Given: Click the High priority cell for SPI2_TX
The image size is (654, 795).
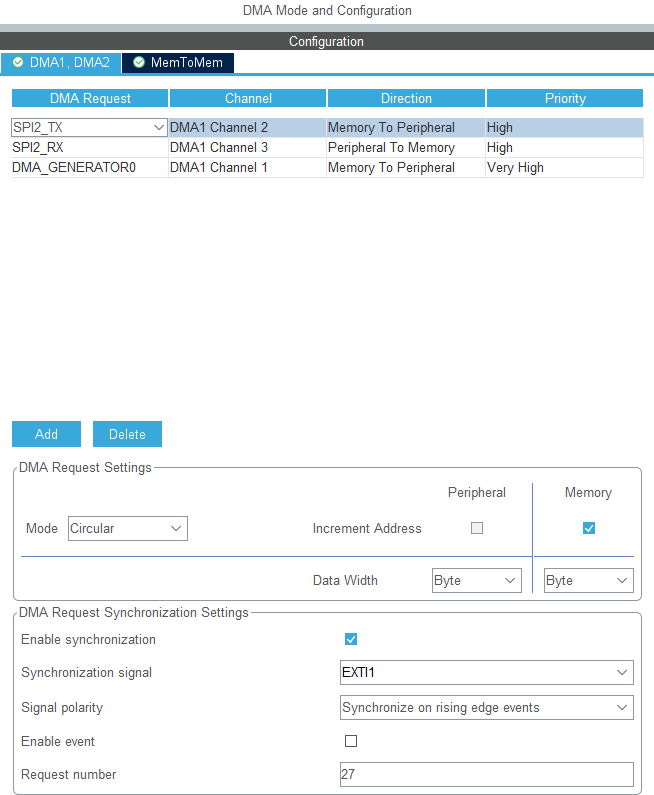Looking at the screenshot, I should (x=564, y=127).
